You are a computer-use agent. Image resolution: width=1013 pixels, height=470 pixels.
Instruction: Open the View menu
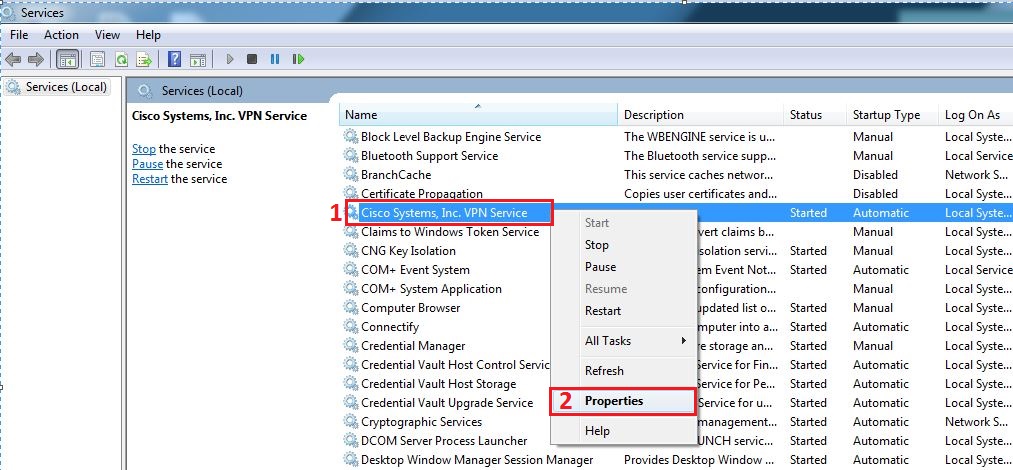tap(107, 35)
